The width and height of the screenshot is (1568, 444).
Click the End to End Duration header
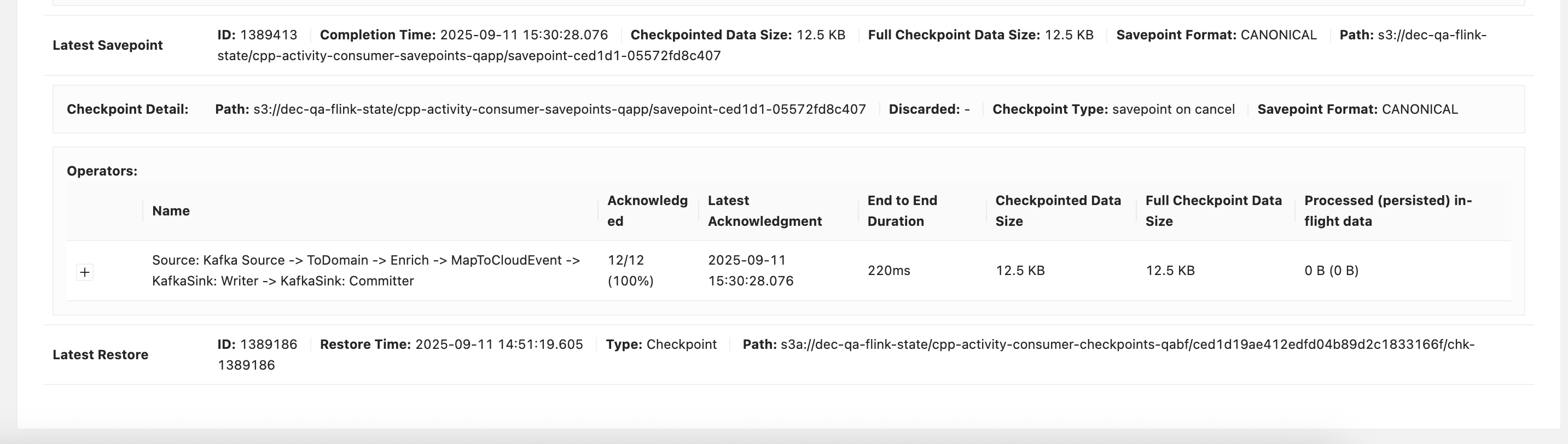click(x=902, y=211)
